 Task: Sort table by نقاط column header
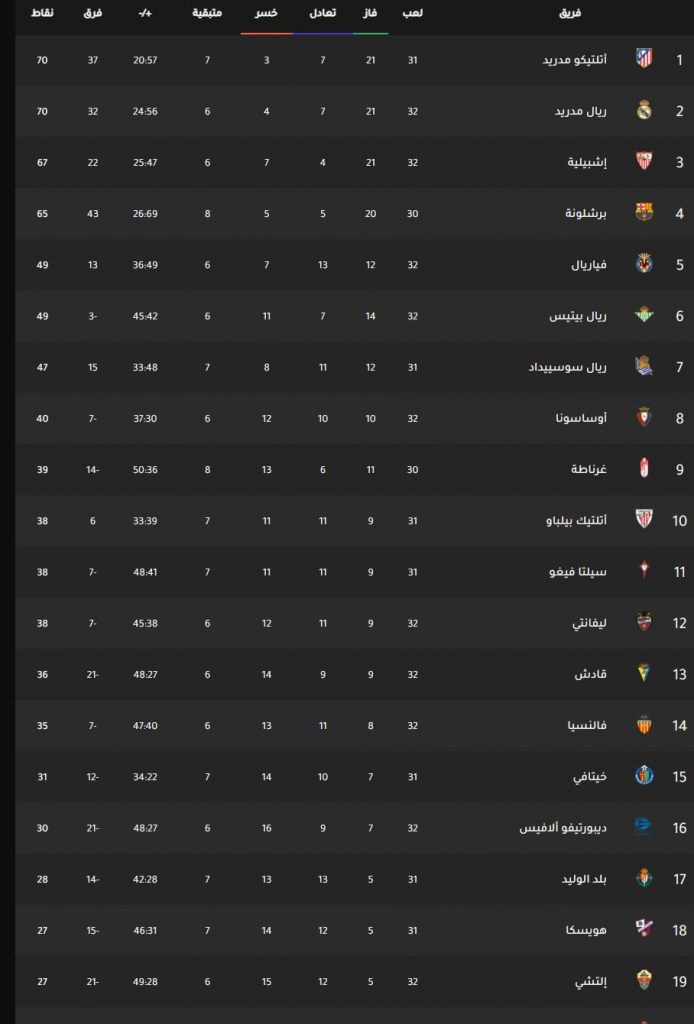tap(42, 13)
